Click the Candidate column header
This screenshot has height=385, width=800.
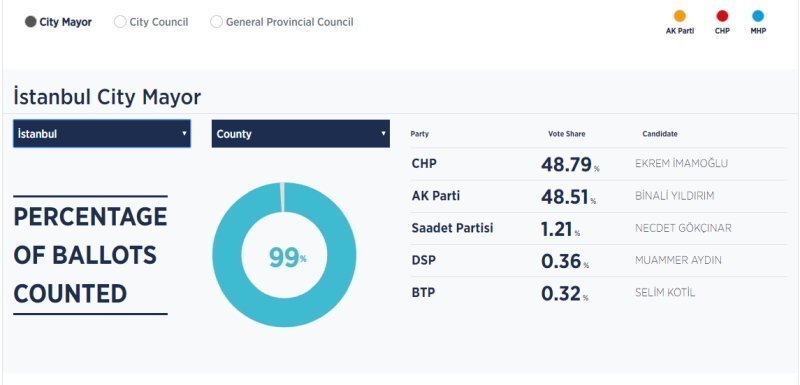coord(660,134)
